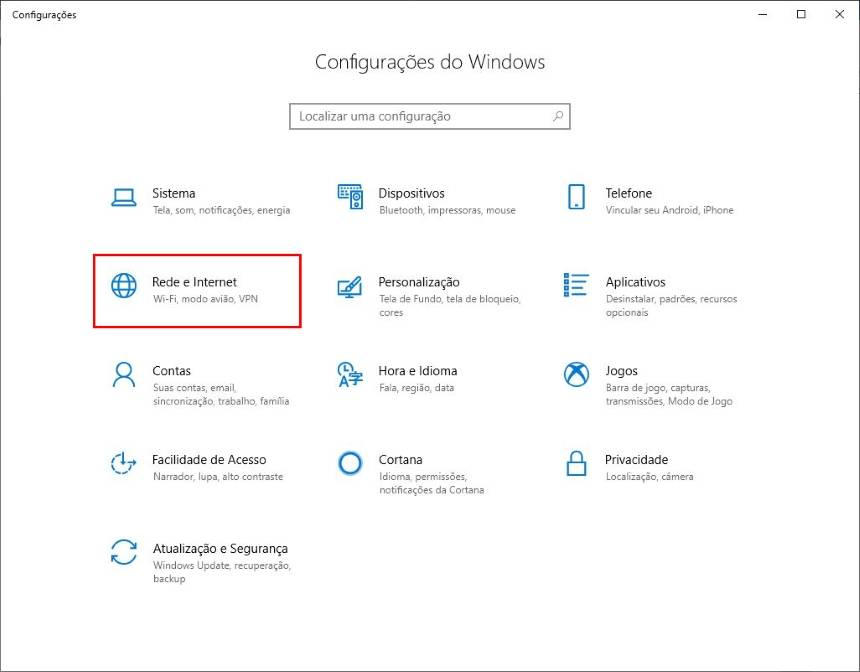This screenshot has height=672, width=860.
Task: Open Contas settings title
Action: (x=172, y=371)
